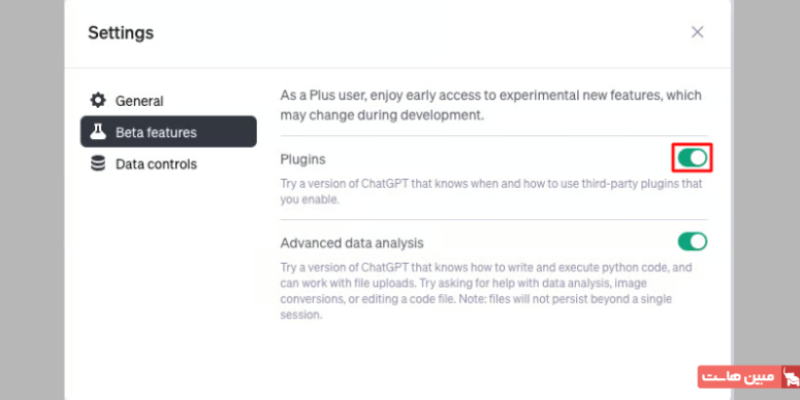Click the database icon for Data controls
The width and height of the screenshot is (800, 400).
[x=98, y=164]
